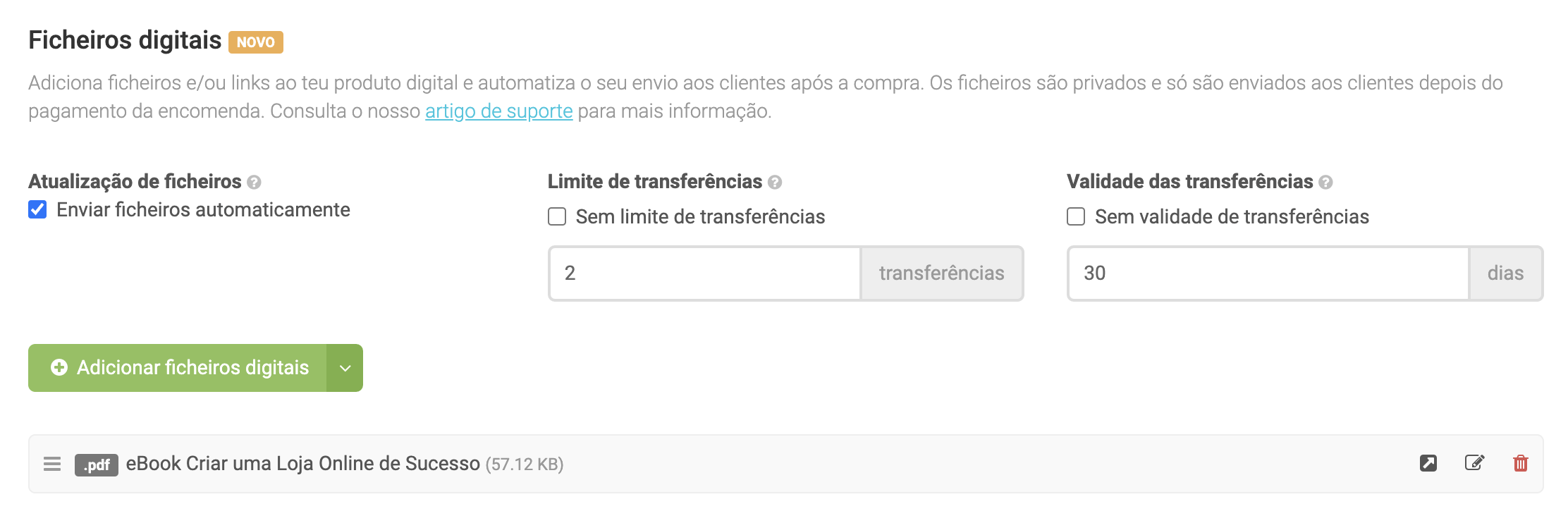Expand the Adicionar ficheiros digitais dropdown arrow
Viewport: 1568px width, 523px height.
coord(345,368)
